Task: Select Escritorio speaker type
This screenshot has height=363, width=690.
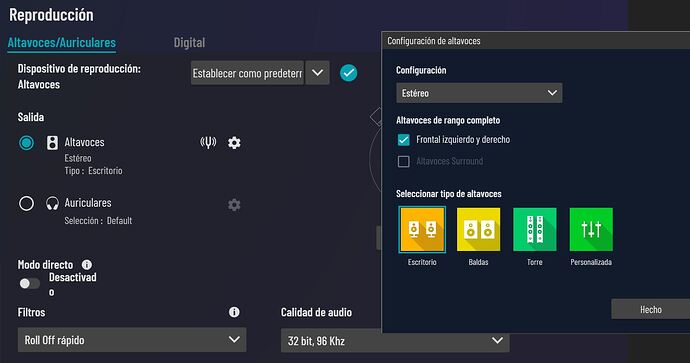Action: (x=422, y=230)
